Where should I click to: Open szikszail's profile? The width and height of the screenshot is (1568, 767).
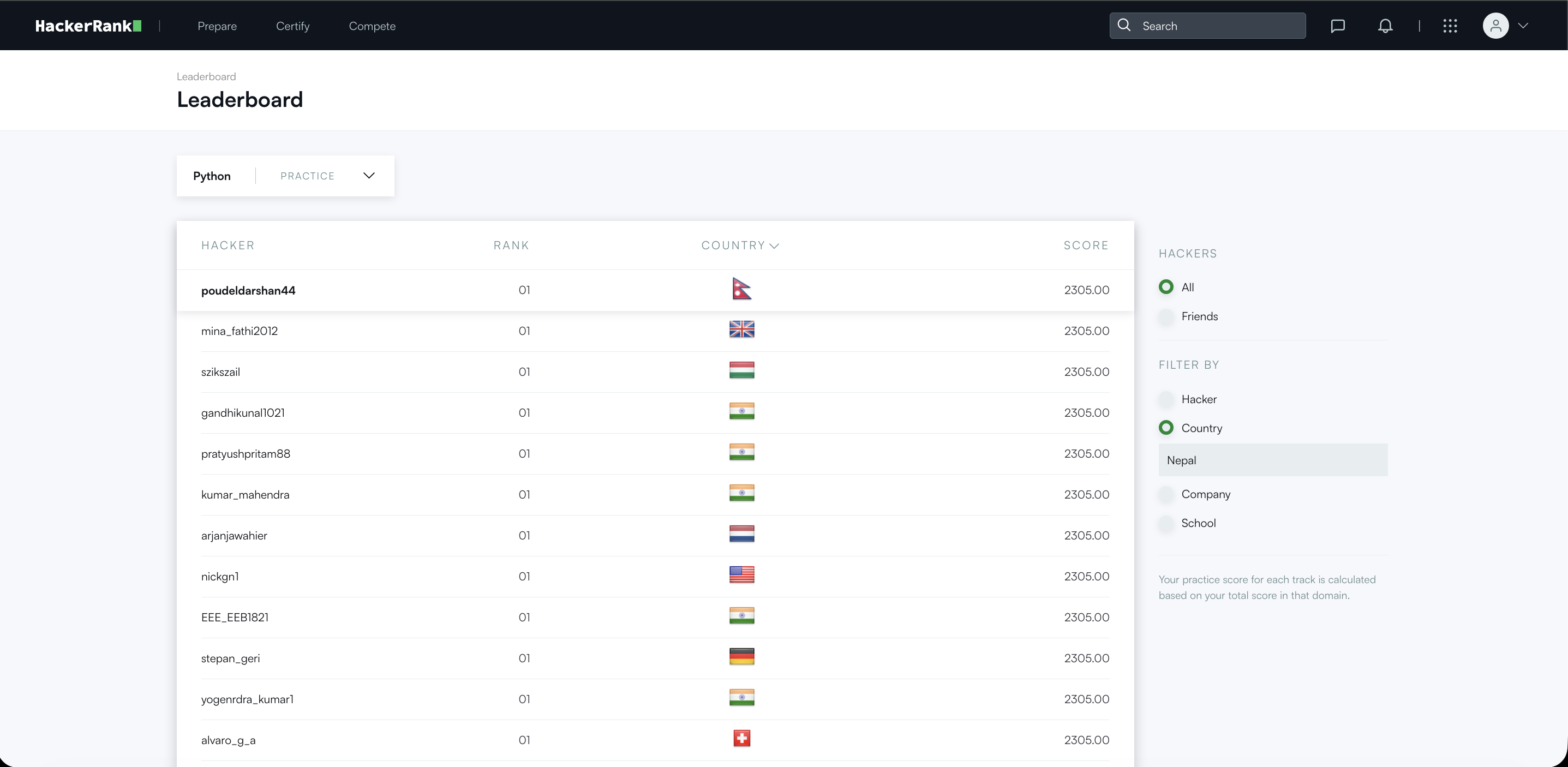pyautogui.click(x=220, y=372)
